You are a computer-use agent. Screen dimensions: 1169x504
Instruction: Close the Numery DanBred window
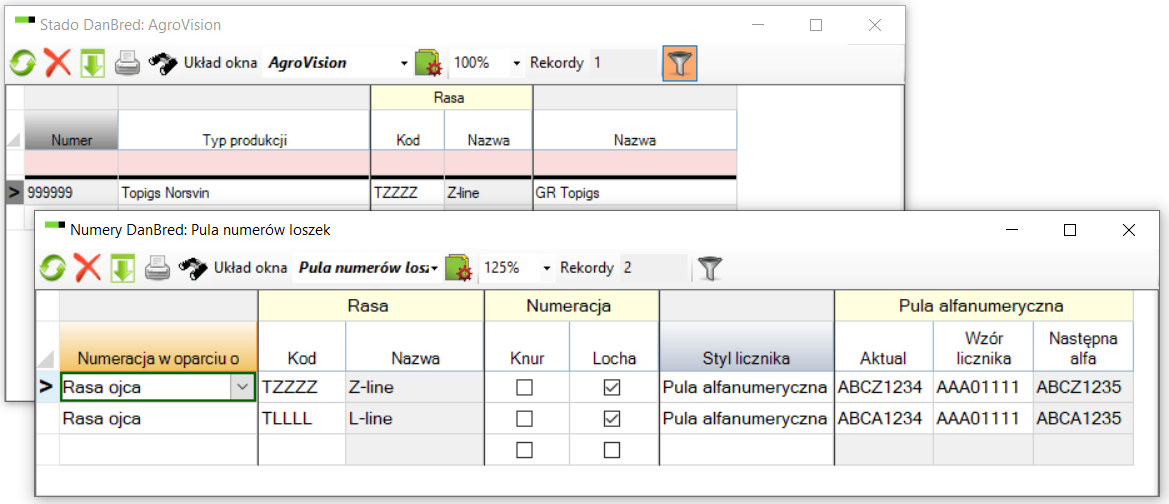coord(1129,230)
